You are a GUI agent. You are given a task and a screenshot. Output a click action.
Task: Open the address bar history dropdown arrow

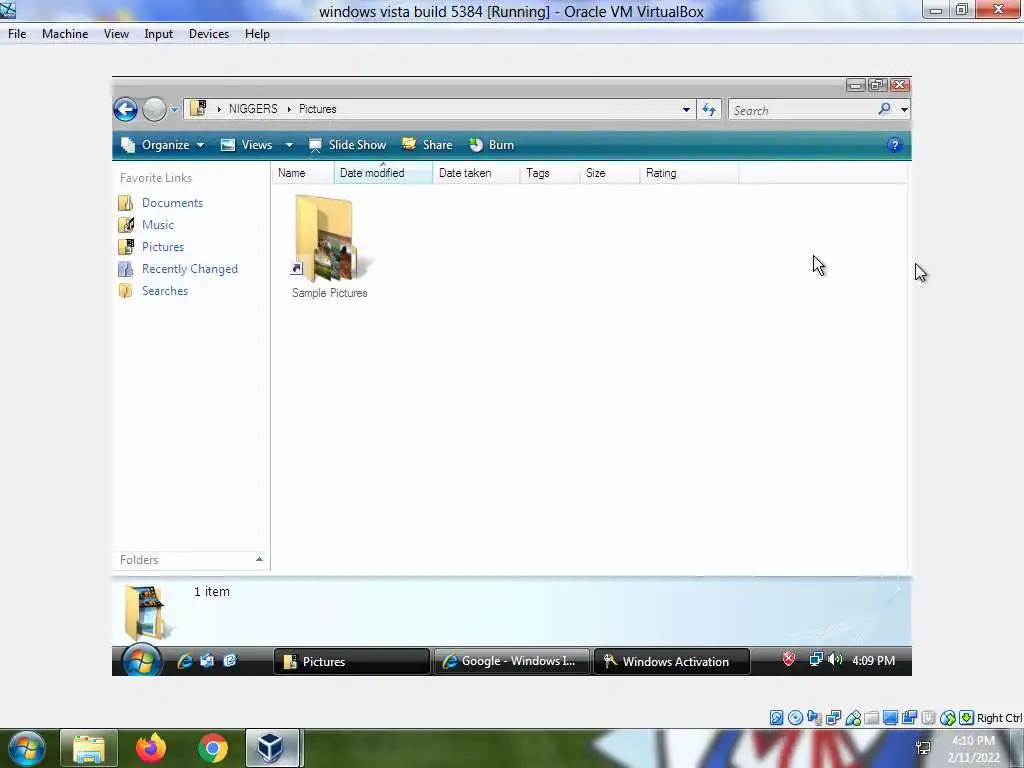coord(686,110)
